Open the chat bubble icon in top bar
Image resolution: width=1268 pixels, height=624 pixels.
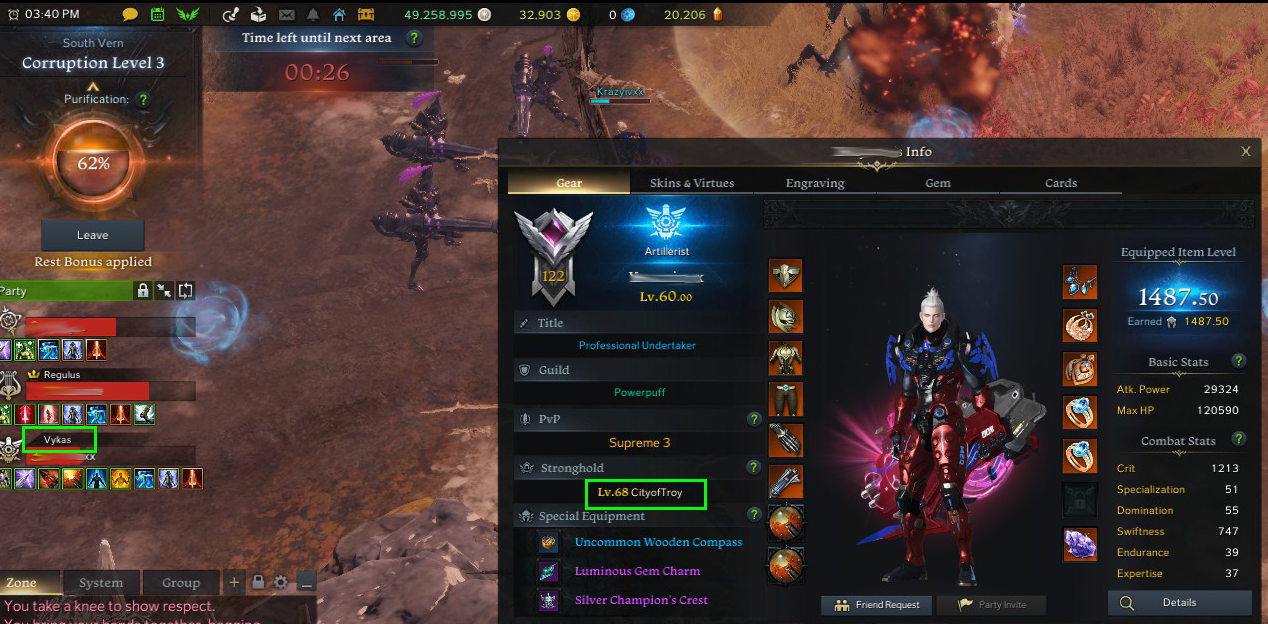130,15
